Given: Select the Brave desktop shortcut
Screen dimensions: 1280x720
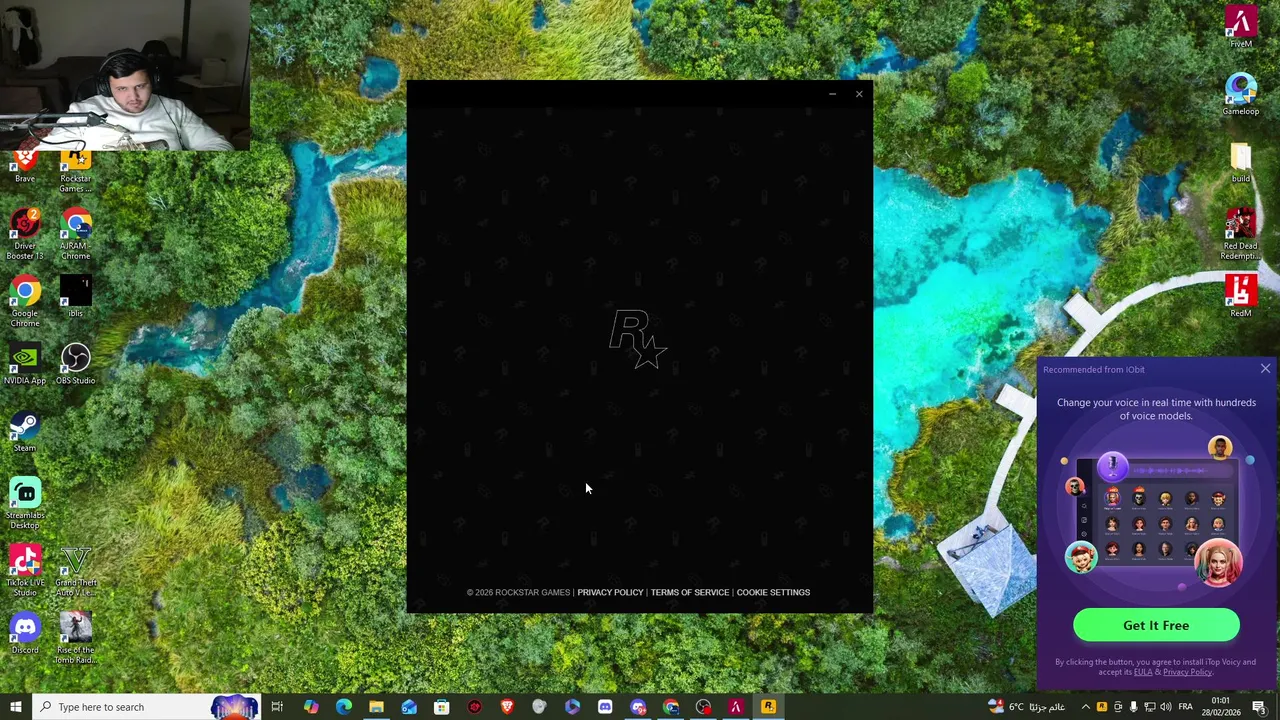Looking at the screenshot, I should click(x=25, y=166).
